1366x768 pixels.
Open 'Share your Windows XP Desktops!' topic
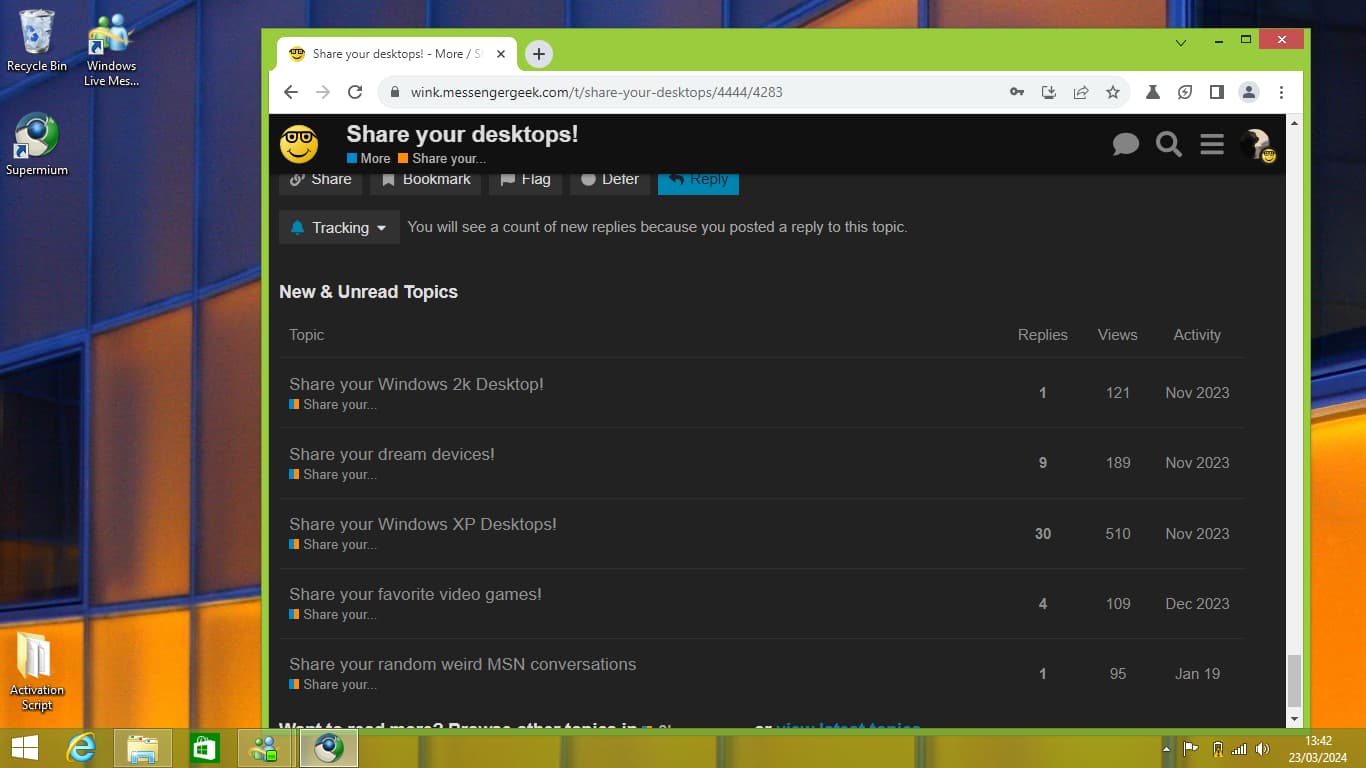point(422,524)
